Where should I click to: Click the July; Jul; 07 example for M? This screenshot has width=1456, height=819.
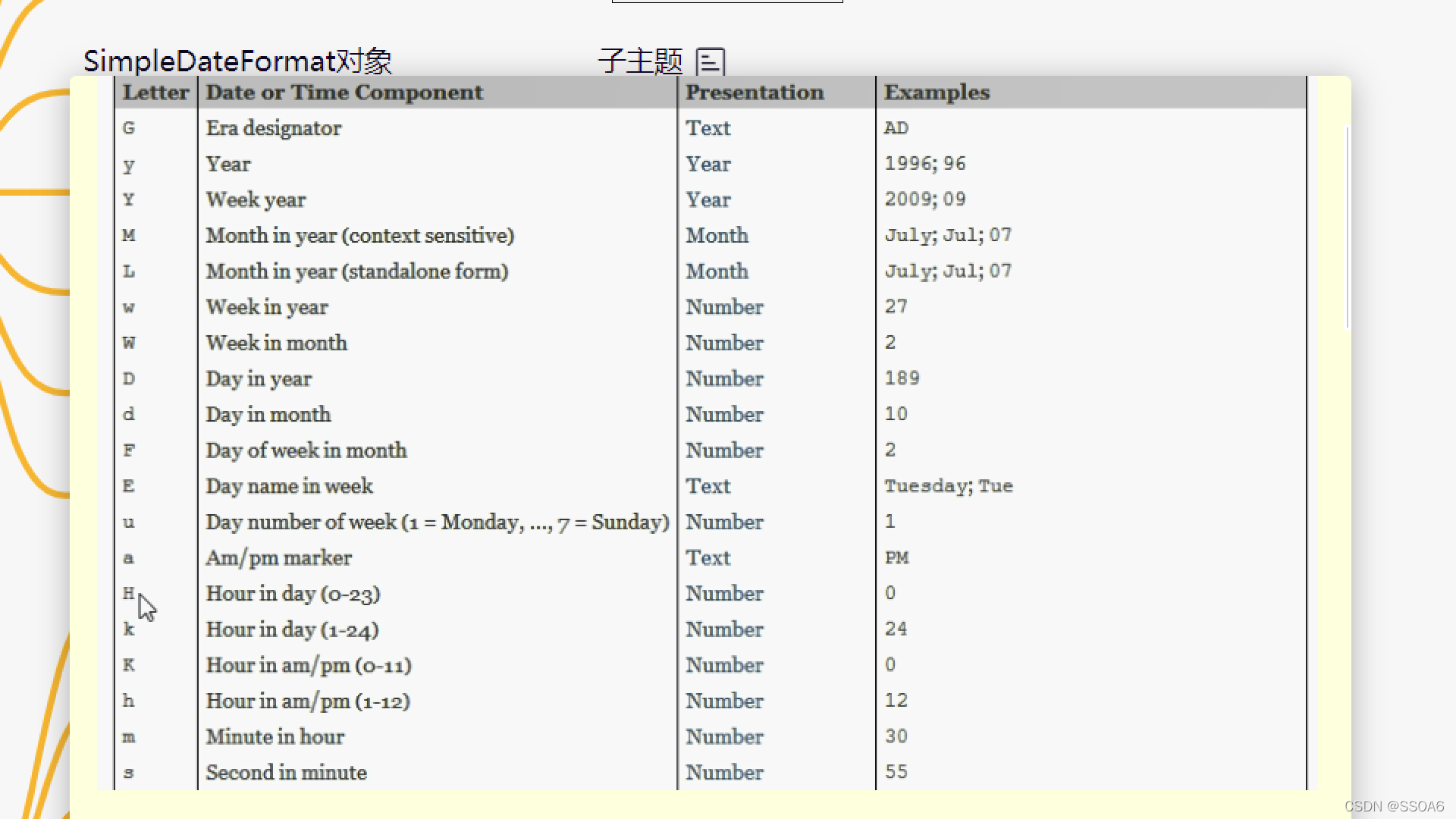tap(948, 235)
